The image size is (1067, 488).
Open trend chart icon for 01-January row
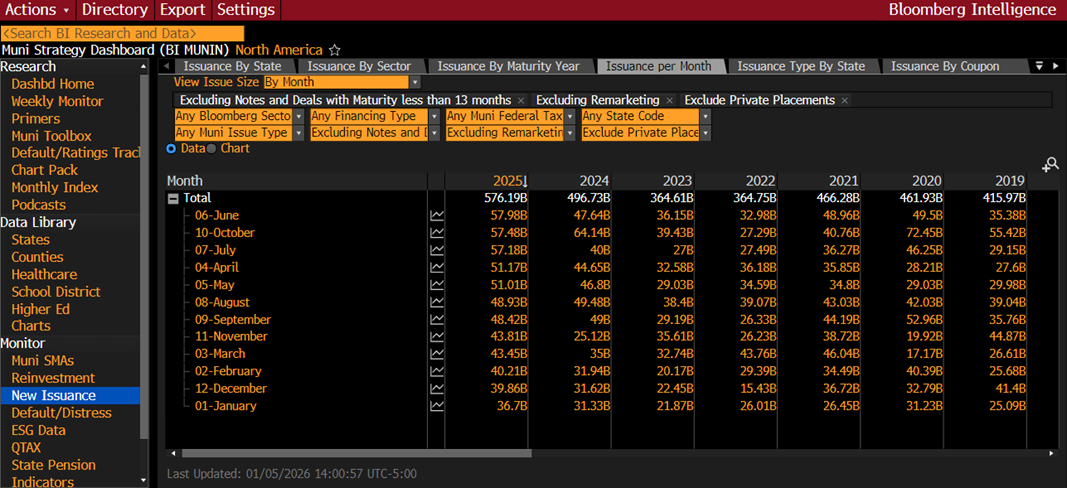[436, 406]
